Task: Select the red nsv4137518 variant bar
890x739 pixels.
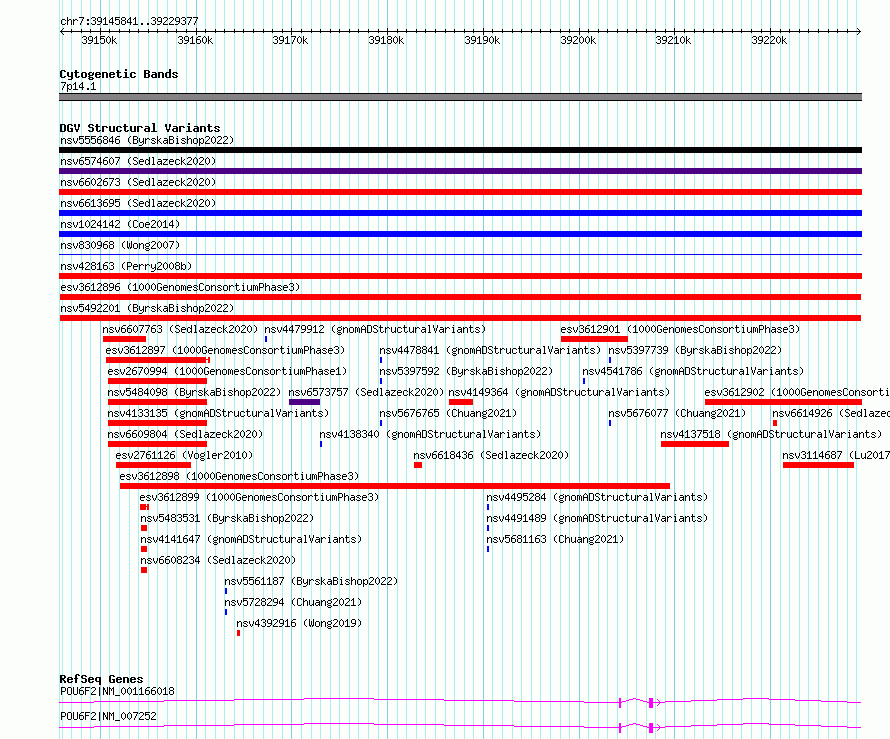Action: pyautogui.click(x=695, y=444)
